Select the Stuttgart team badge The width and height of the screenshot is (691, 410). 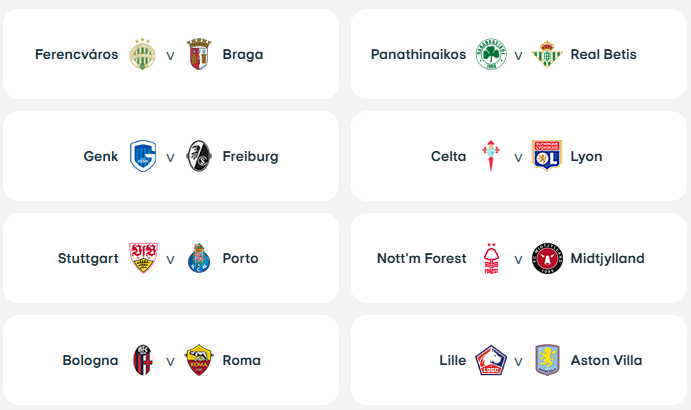[x=142, y=258]
